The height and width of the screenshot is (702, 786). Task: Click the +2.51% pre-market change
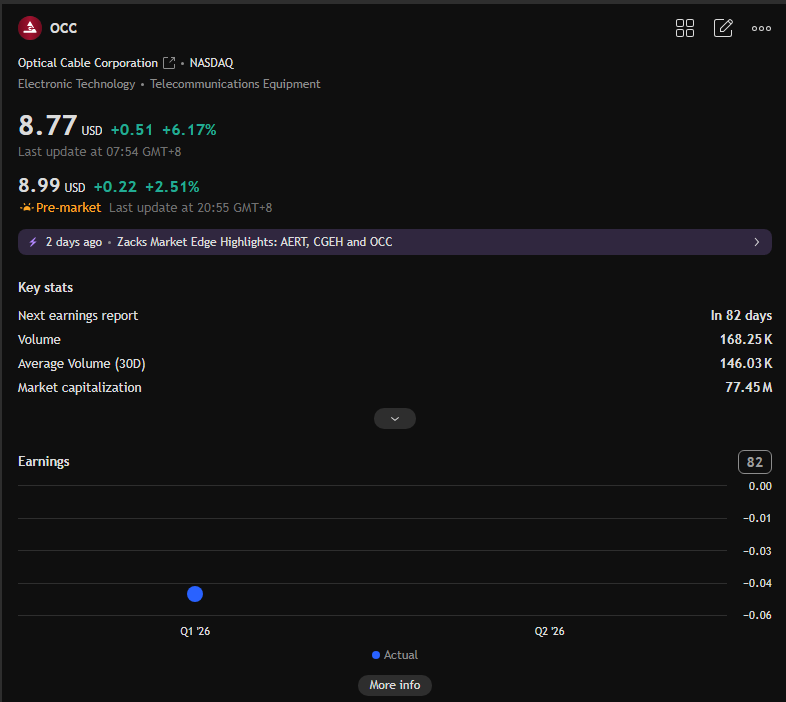pyautogui.click(x=172, y=187)
